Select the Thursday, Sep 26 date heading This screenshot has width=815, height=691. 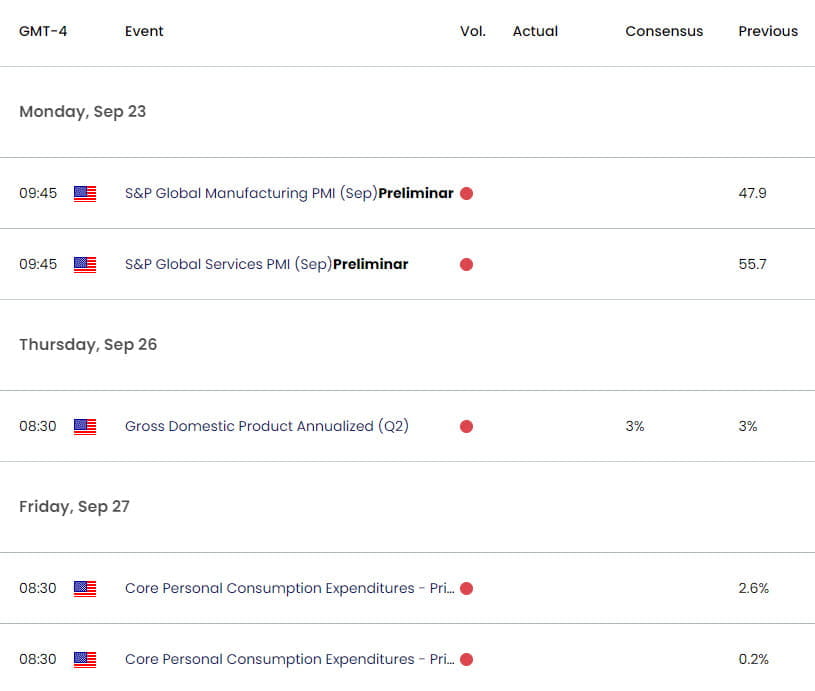click(88, 345)
